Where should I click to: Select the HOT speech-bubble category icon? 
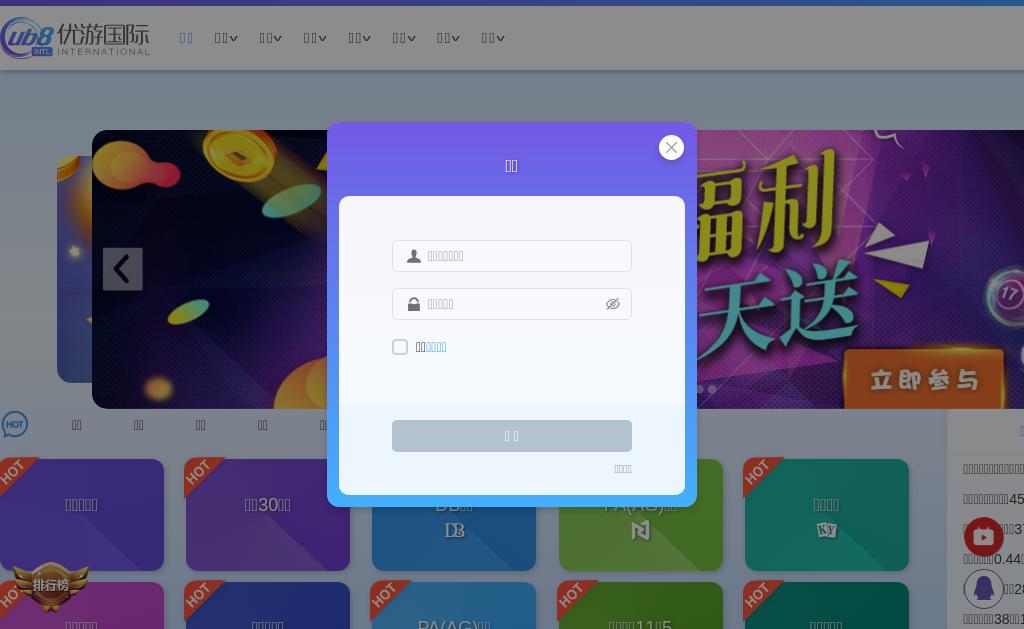coord(14,425)
